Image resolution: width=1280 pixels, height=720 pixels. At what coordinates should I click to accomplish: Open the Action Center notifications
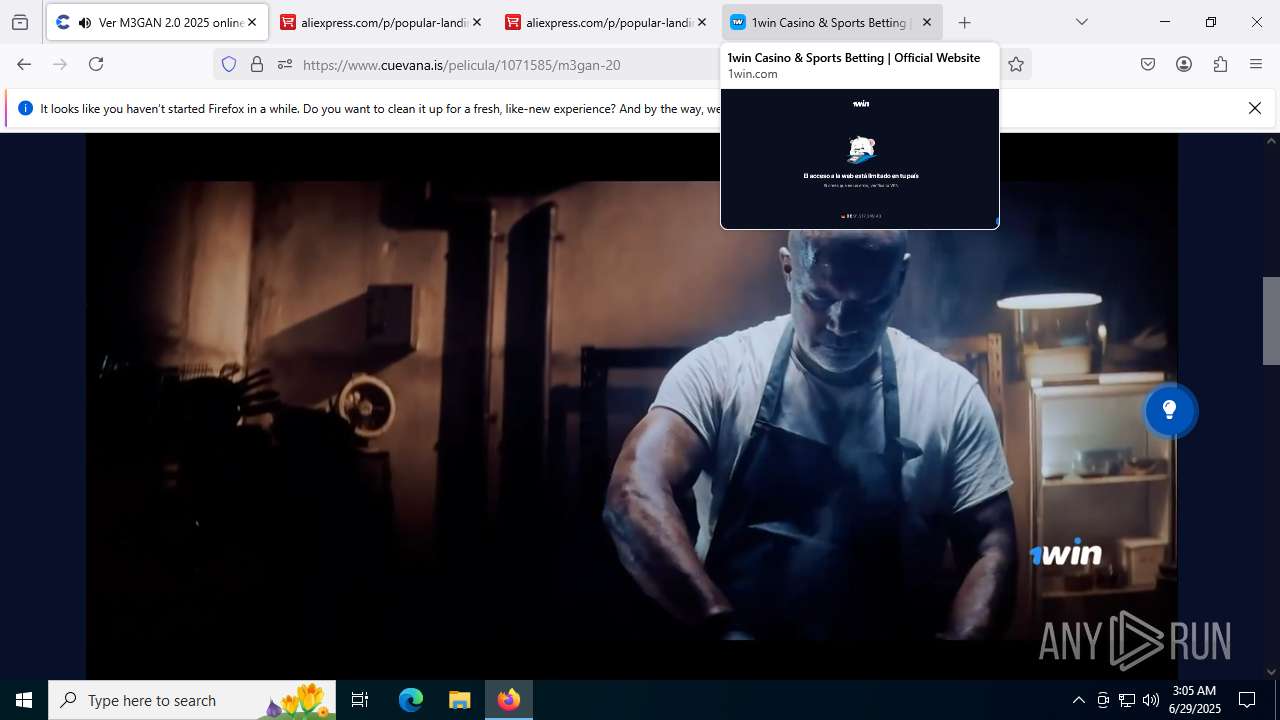click(1247, 700)
